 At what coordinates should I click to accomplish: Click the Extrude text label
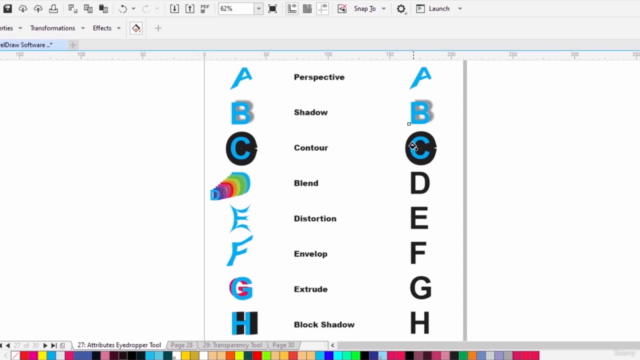coord(311,289)
